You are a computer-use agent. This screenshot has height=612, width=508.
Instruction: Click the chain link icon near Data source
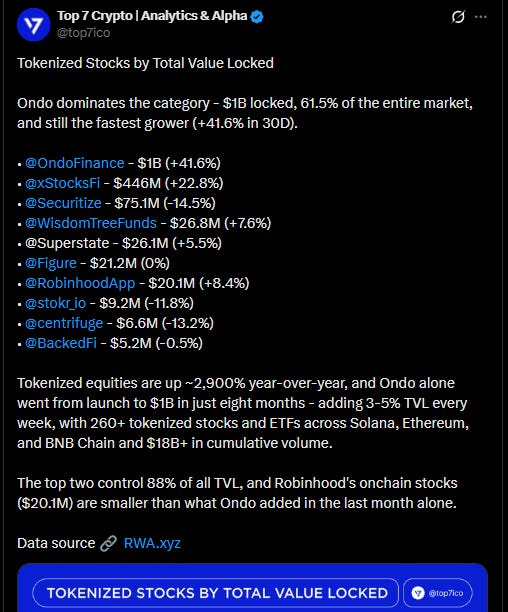[108, 543]
